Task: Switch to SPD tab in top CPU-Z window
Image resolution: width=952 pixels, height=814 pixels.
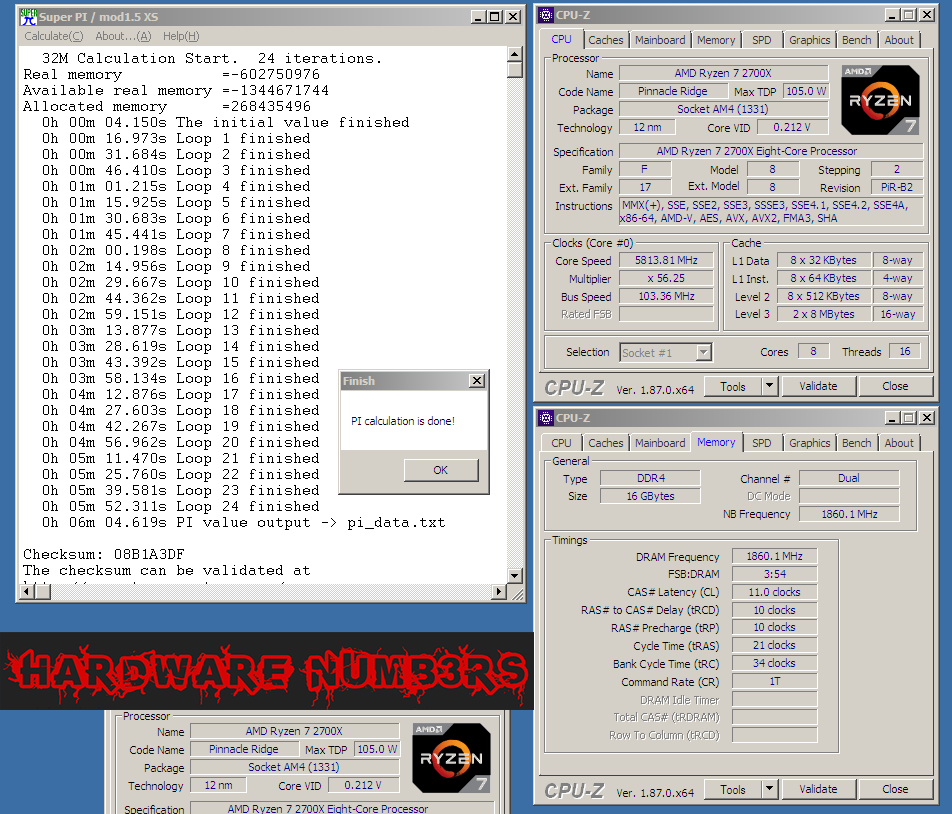Action: 761,40
